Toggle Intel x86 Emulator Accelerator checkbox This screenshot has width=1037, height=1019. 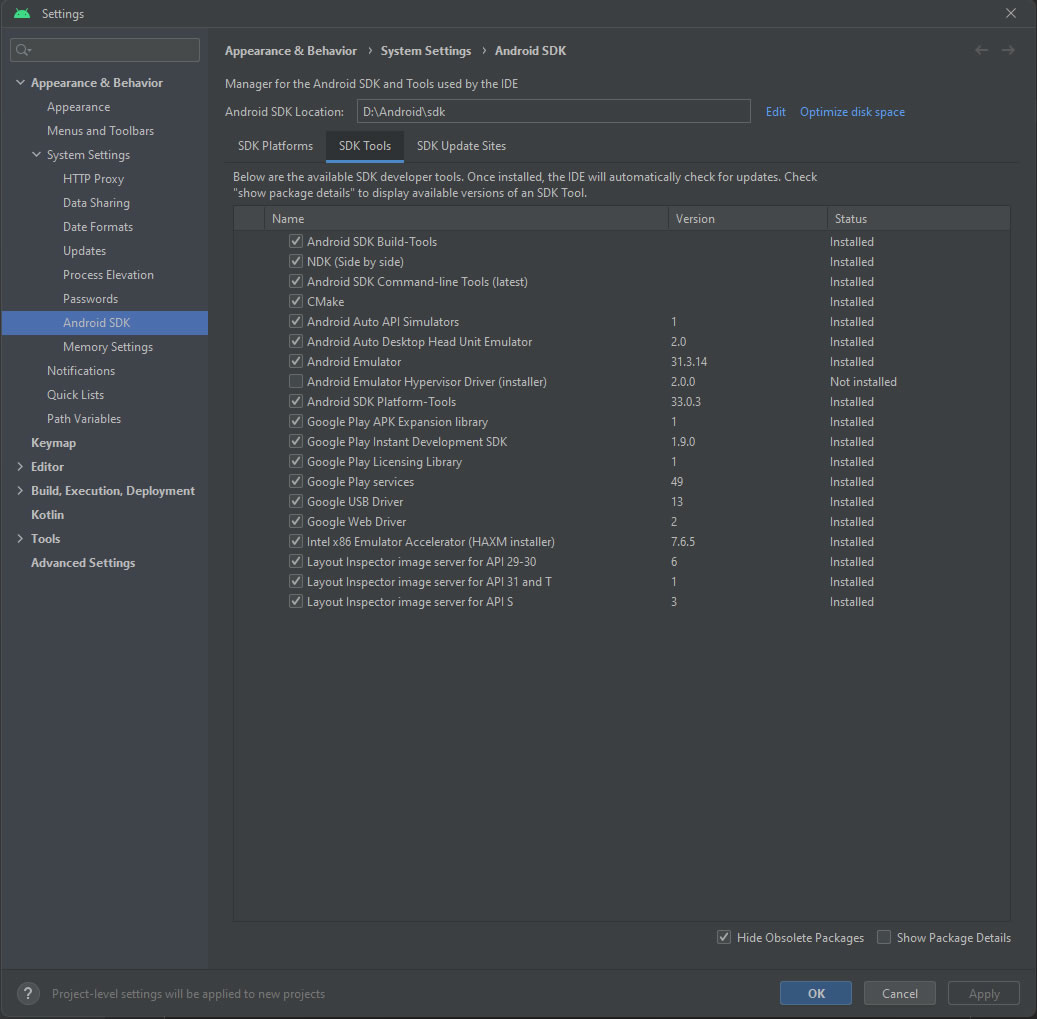[296, 541]
